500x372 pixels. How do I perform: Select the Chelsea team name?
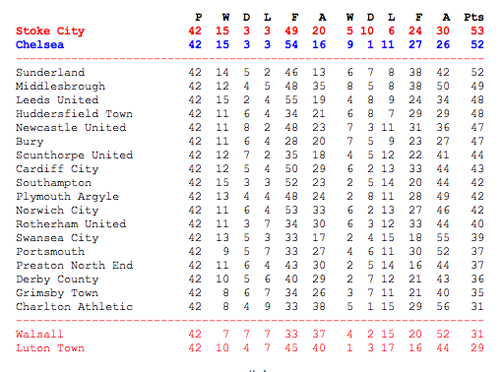(x=40, y=45)
